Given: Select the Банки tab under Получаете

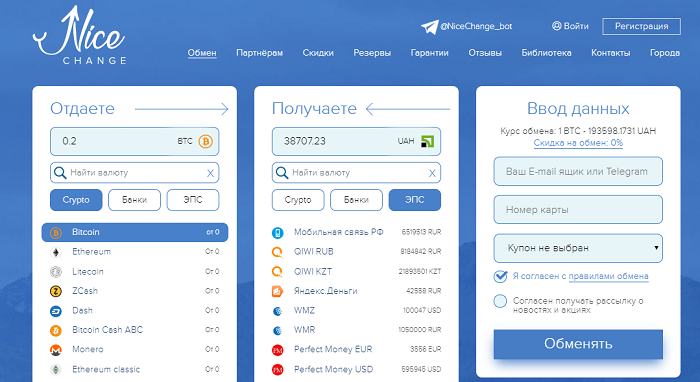Looking at the screenshot, I should pos(356,200).
